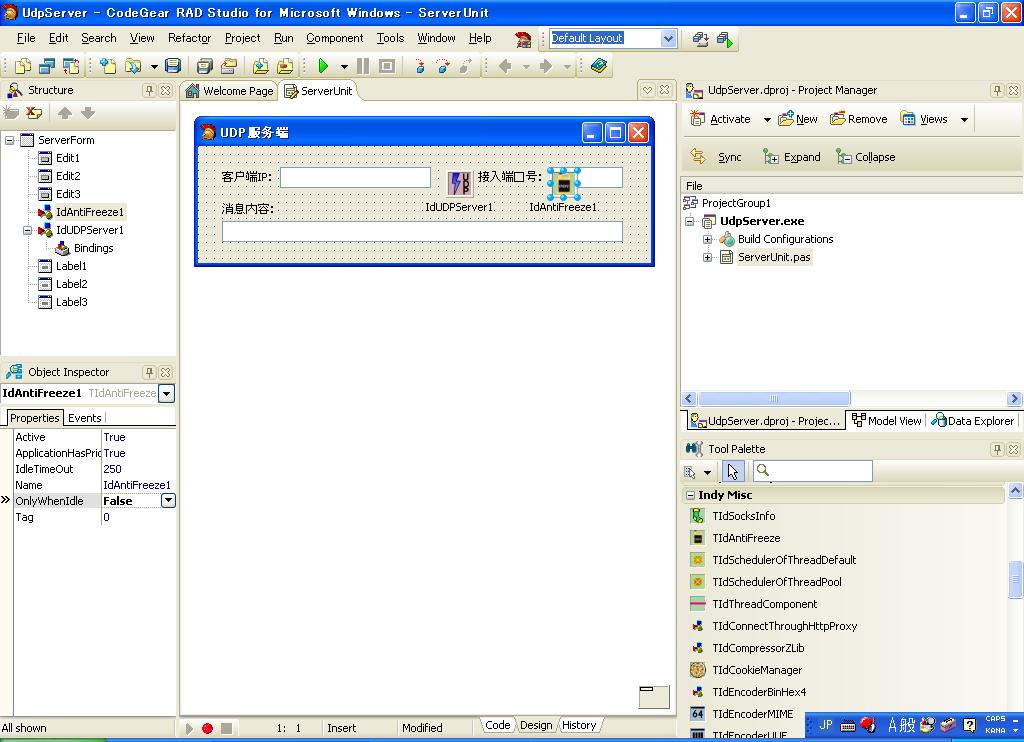Switch to the Events tab in Object Inspector

click(84, 418)
